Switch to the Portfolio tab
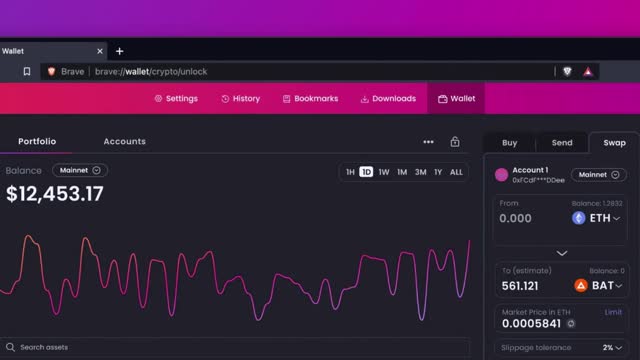The image size is (640, 360). 37,141
